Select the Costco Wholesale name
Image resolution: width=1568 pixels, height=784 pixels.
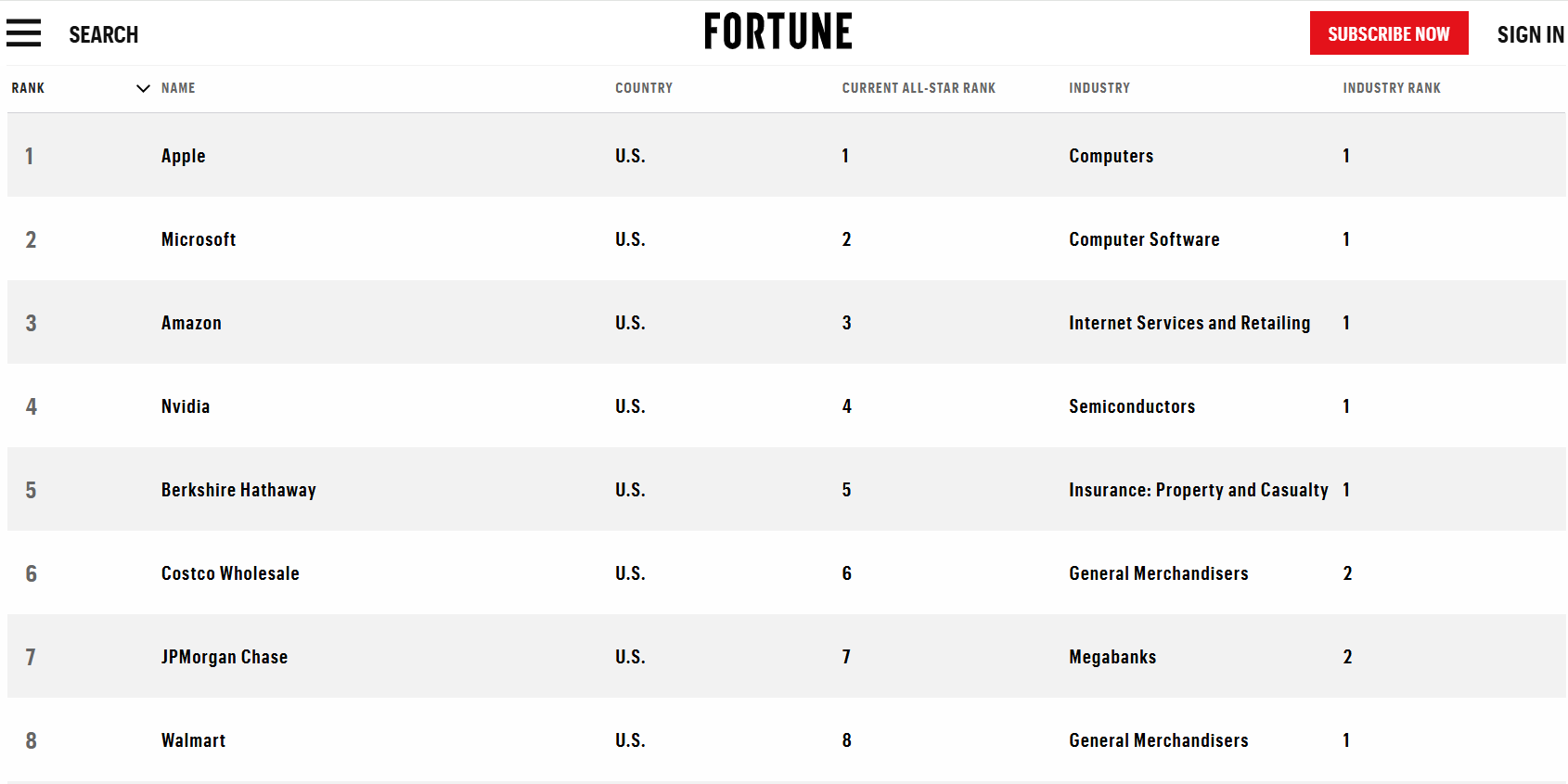point(230,573)
